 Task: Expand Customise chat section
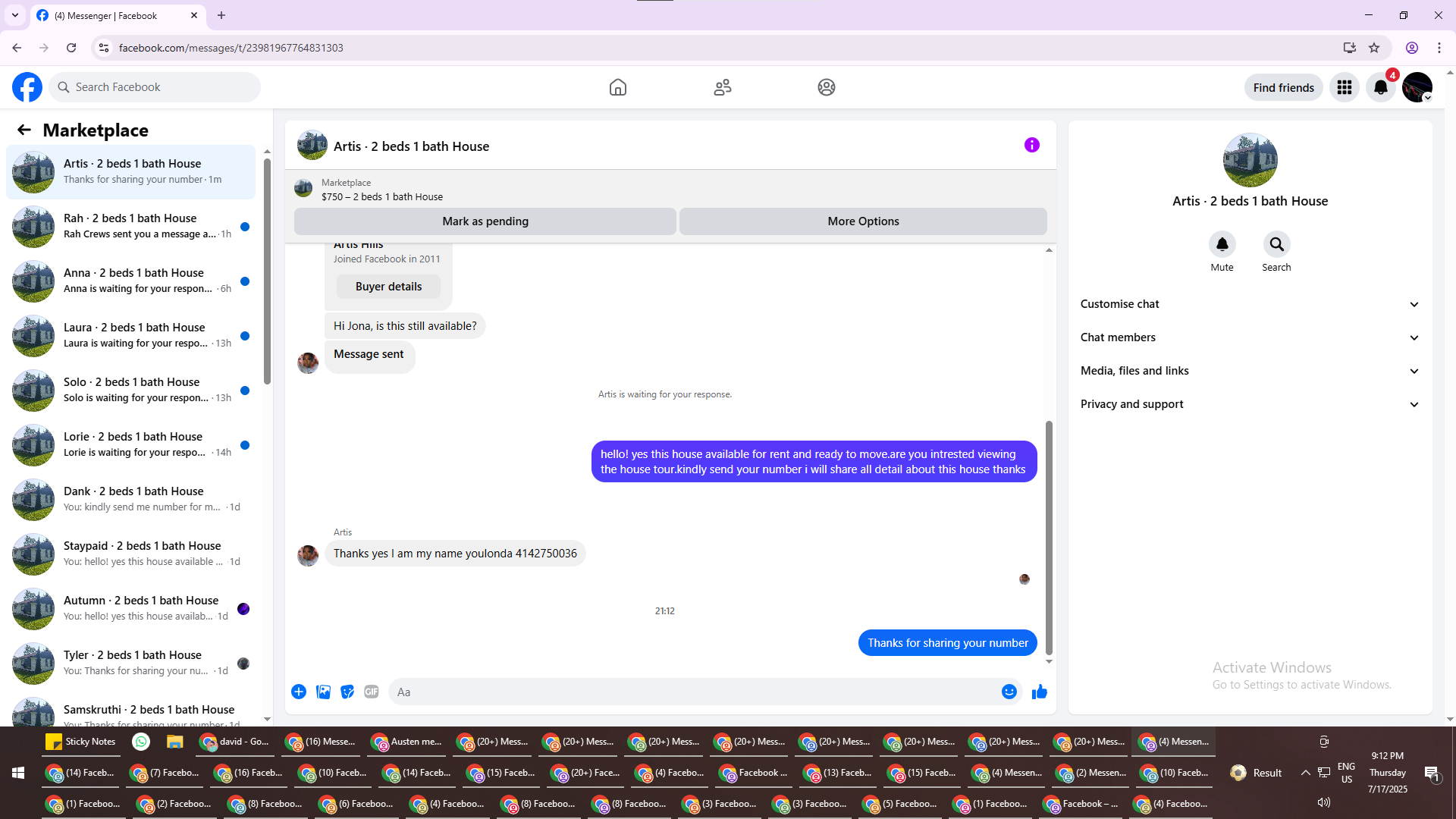[x=1250, y=304]
